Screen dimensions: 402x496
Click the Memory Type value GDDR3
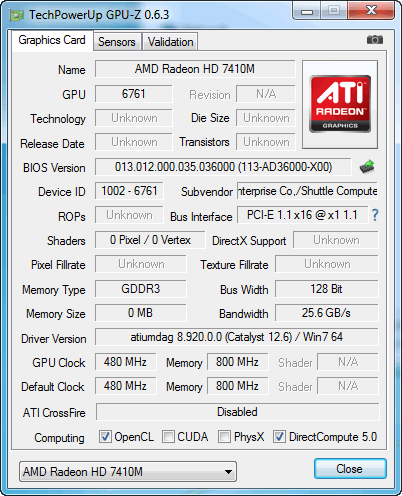(x=141, y=289)
